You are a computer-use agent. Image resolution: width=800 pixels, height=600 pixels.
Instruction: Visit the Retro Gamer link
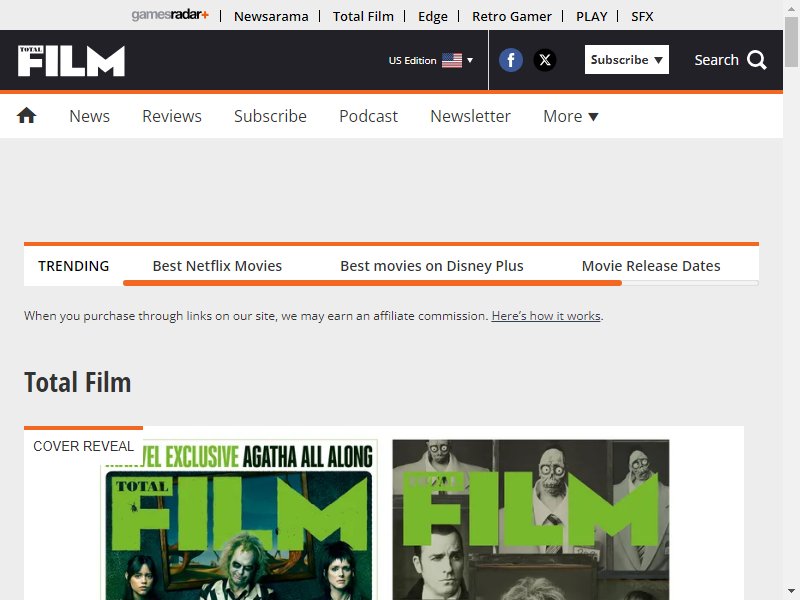(512, 16)
